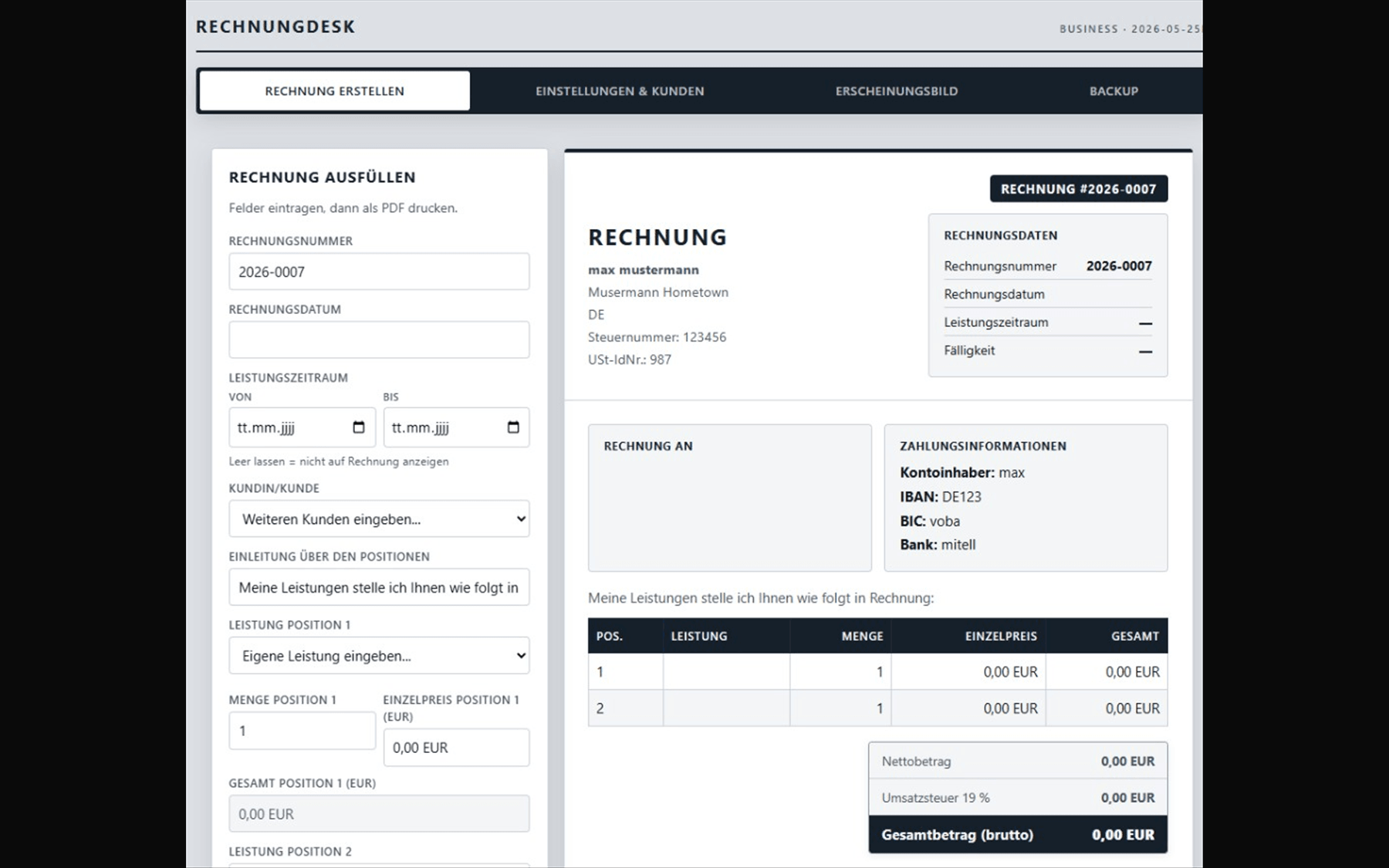Click 'Bank: mitell' line
This screenshot has width=1389, height=868.
[937, 545]
